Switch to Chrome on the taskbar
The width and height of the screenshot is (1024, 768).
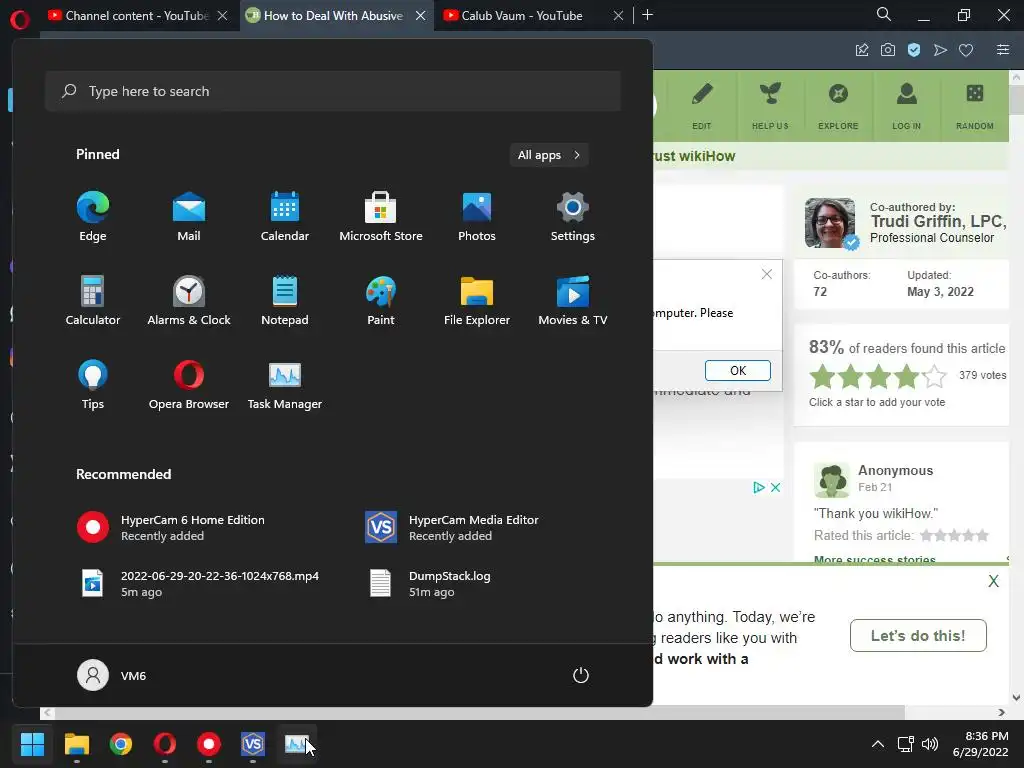point(121,744)
